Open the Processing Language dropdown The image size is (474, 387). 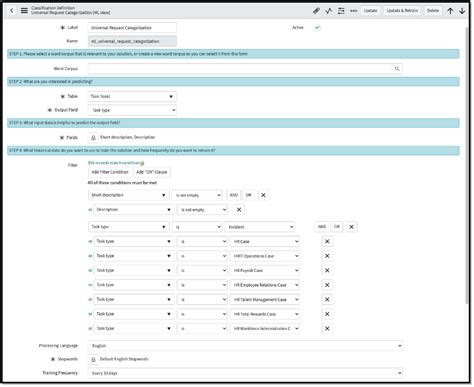pyautogui.click(x=245, y=346)
